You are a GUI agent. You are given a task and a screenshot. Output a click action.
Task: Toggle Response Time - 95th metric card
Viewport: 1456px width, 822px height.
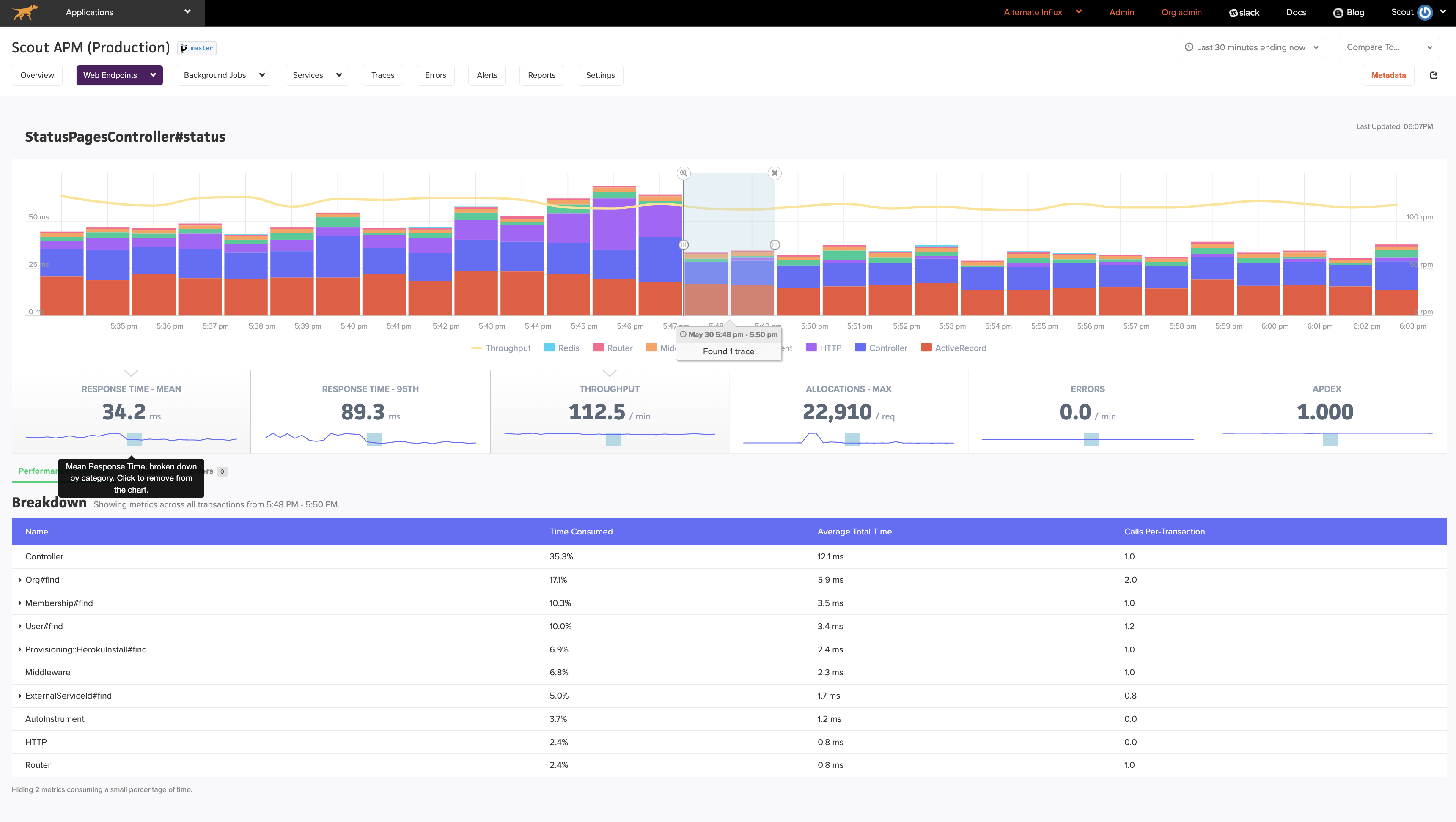point(370,412)
